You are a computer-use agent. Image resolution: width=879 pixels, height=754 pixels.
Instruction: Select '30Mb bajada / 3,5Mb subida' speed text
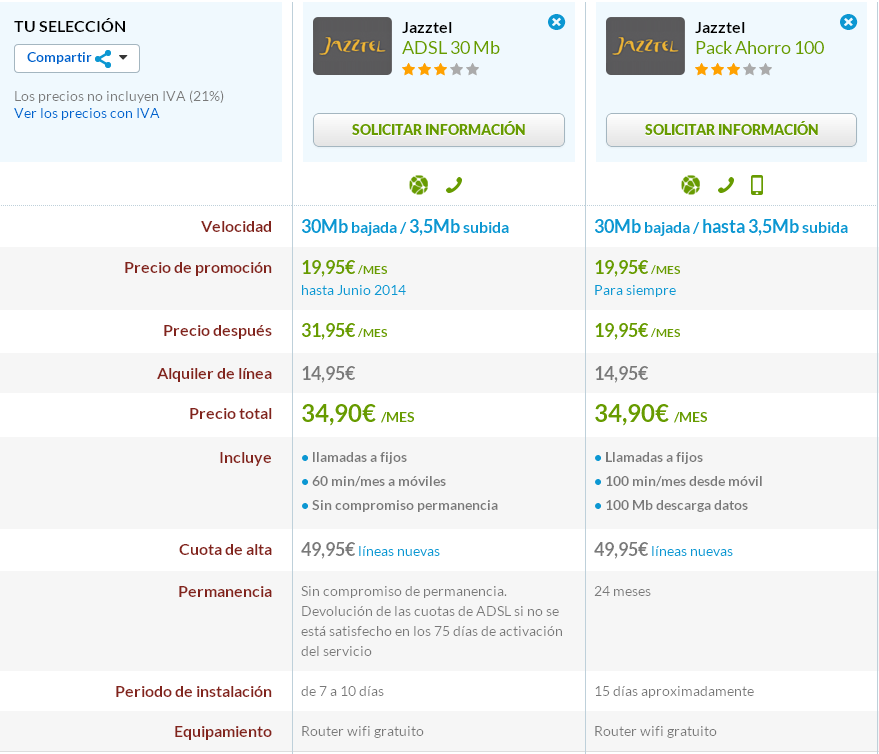coord(405,227)
